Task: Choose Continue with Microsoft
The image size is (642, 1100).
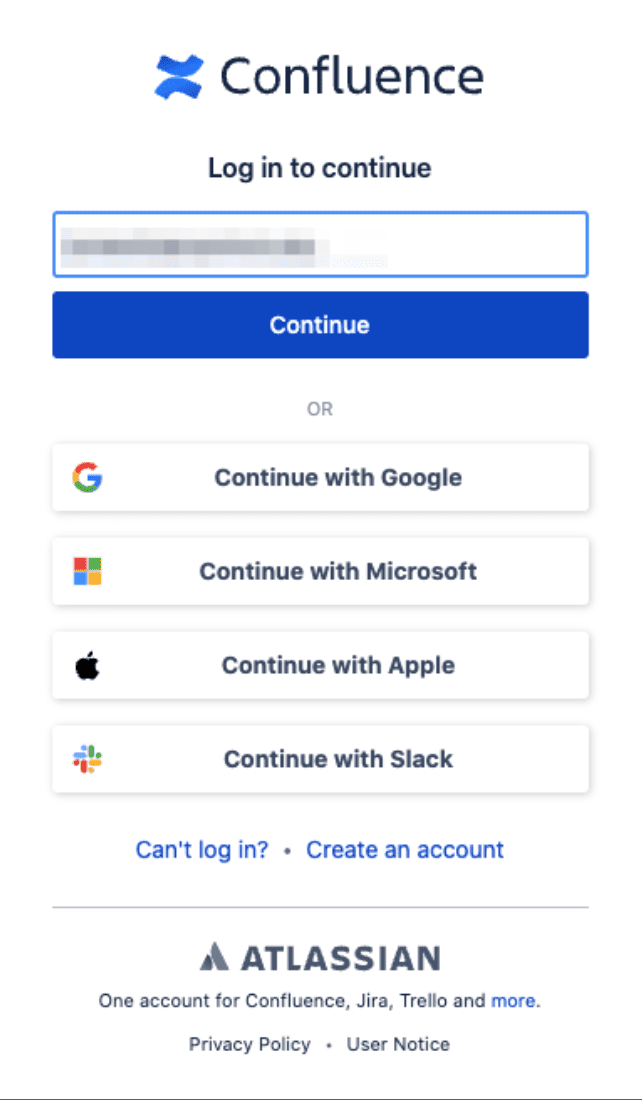Action: pos(321,571)
